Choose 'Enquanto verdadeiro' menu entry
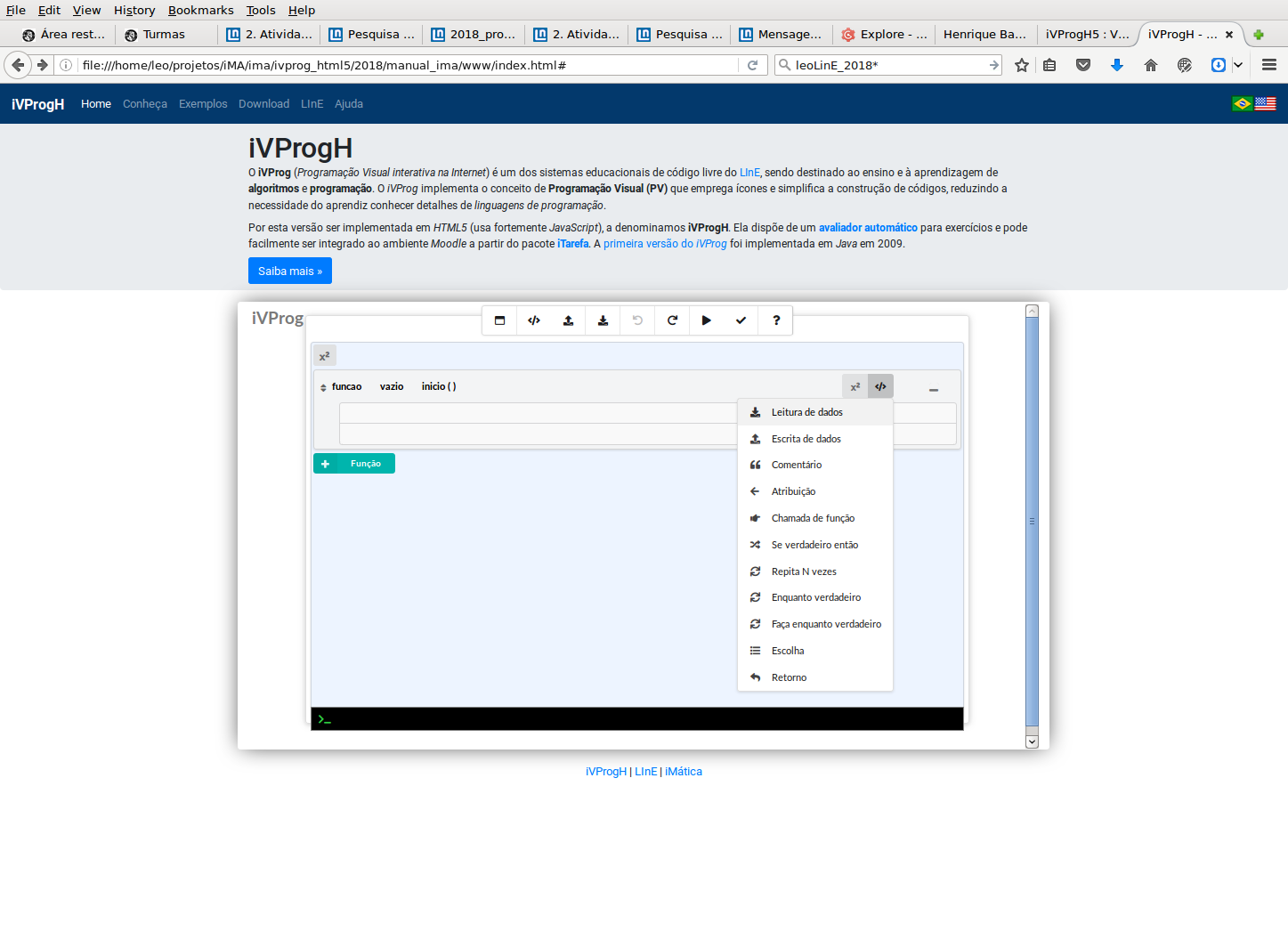The height and width of the screenshot is (932, 1288). (x=815, y=597)
